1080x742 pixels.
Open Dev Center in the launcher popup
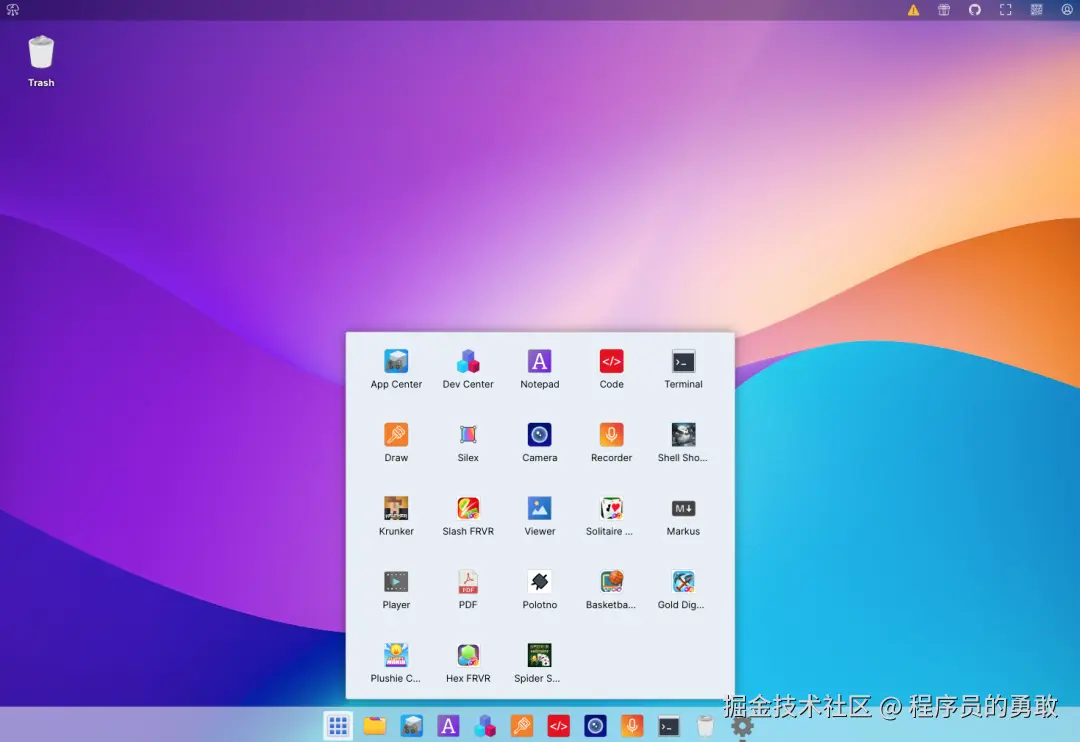pos(468,369)
